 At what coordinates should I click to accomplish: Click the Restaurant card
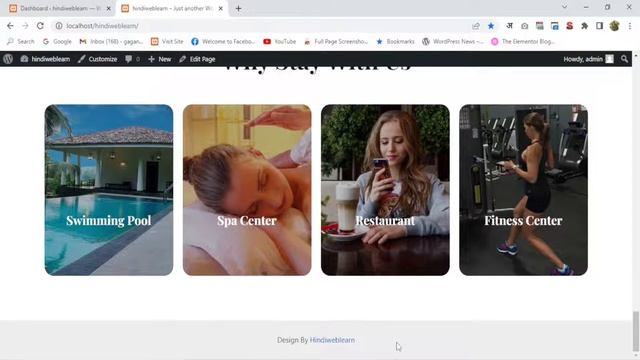(x=385, y=190)
